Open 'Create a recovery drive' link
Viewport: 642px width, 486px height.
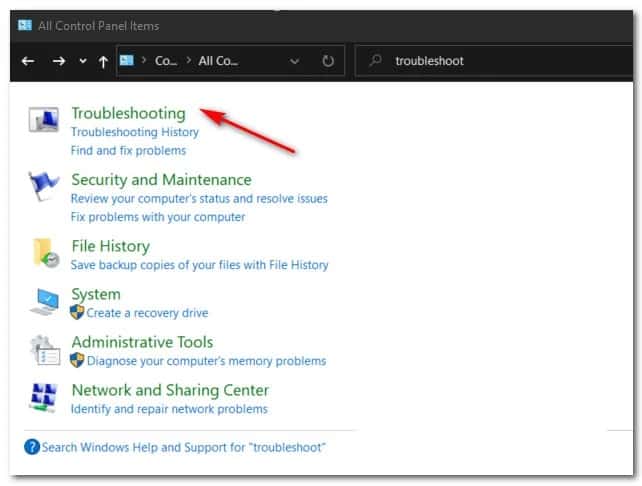click(x=147, y=313)
